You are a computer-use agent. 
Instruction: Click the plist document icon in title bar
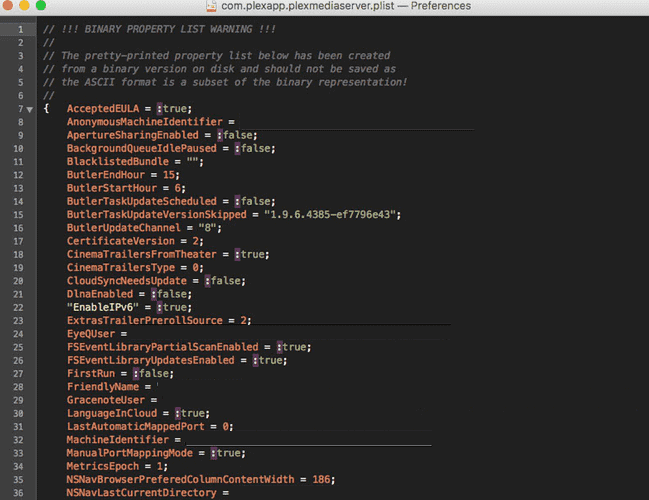pyautogui.click(x=212, y=6)
